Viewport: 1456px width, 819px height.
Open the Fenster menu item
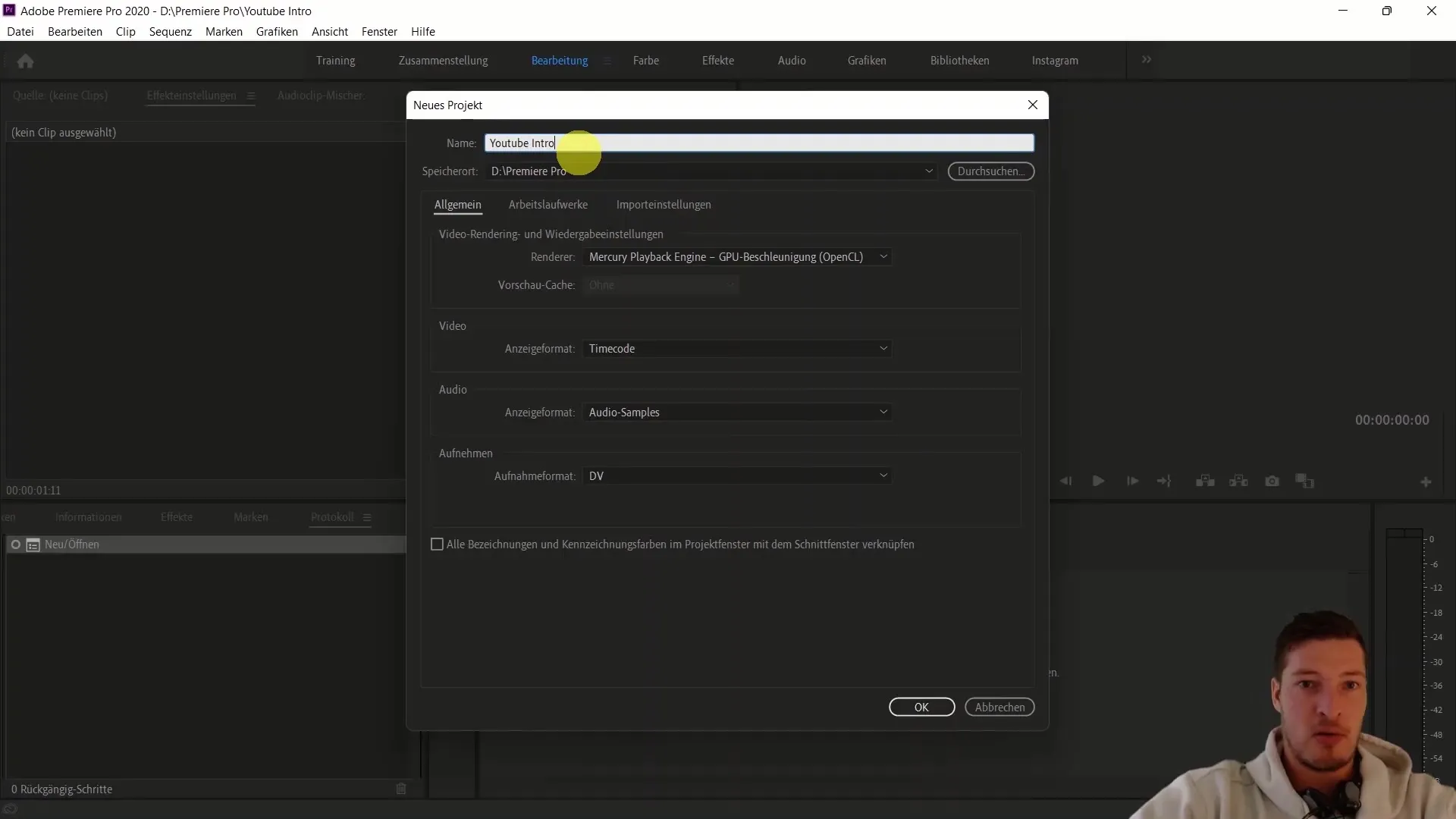coord(378,31)
